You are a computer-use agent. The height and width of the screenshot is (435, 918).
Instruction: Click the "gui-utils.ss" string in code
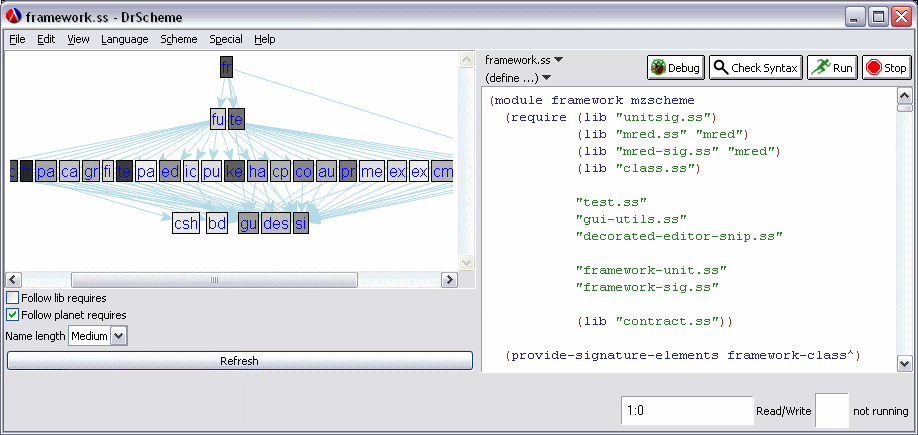point(631,219)
